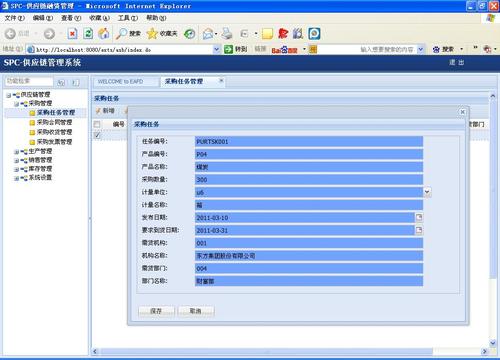Stop page loading with red X icon
The height and width of the screenshot is (360, 500).
(x=72, y=33)
